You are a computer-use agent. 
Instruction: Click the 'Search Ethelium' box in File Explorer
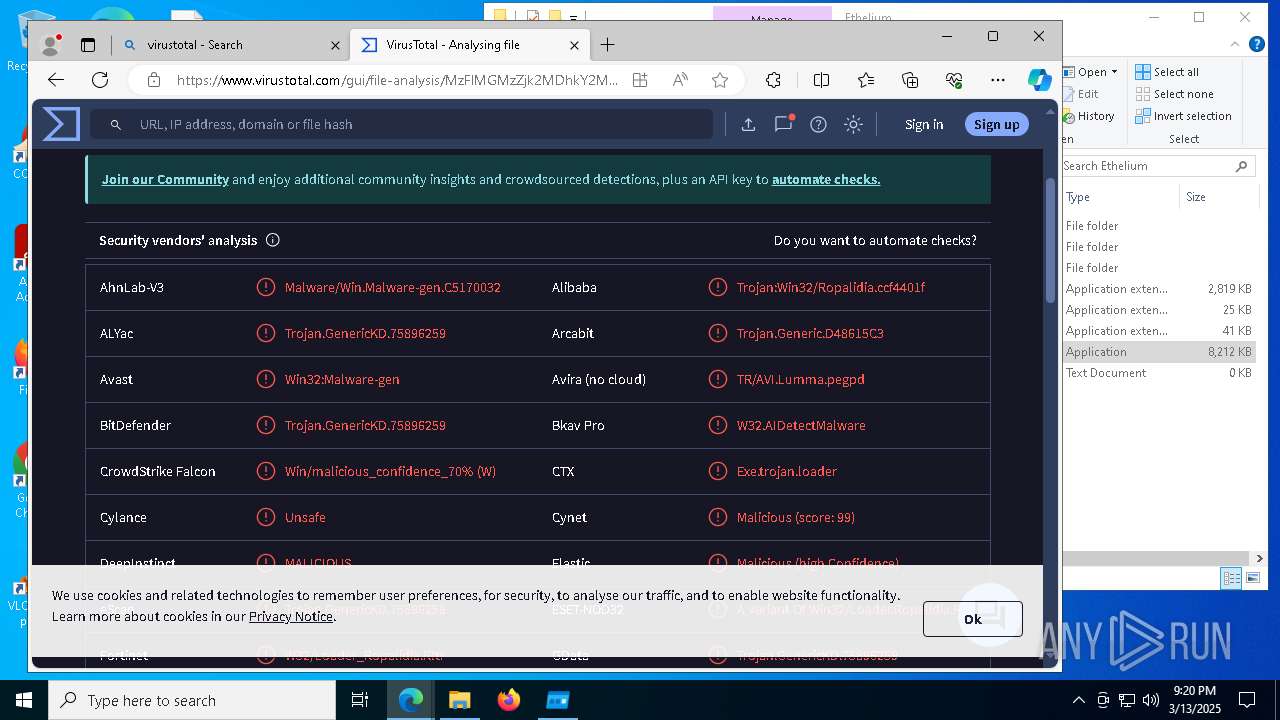pos(1157,166)
